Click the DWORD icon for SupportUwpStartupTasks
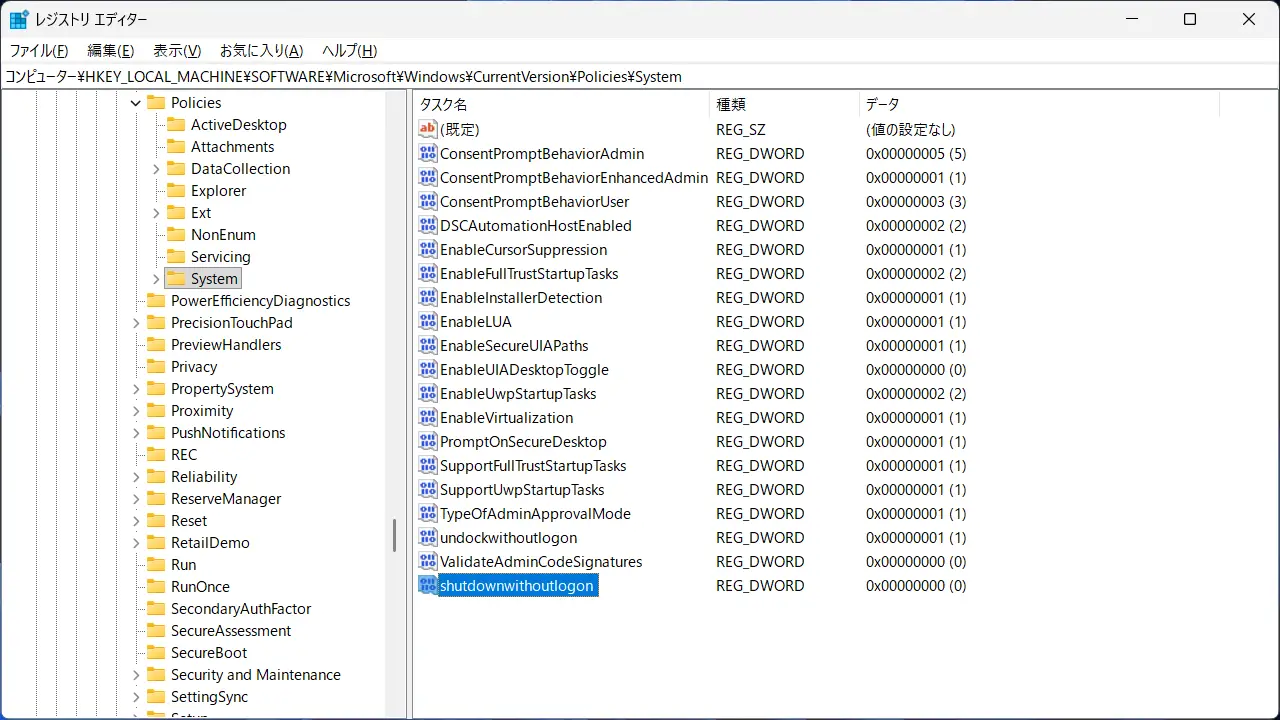This screenshot has height=720, width=1280. [428, 489]
